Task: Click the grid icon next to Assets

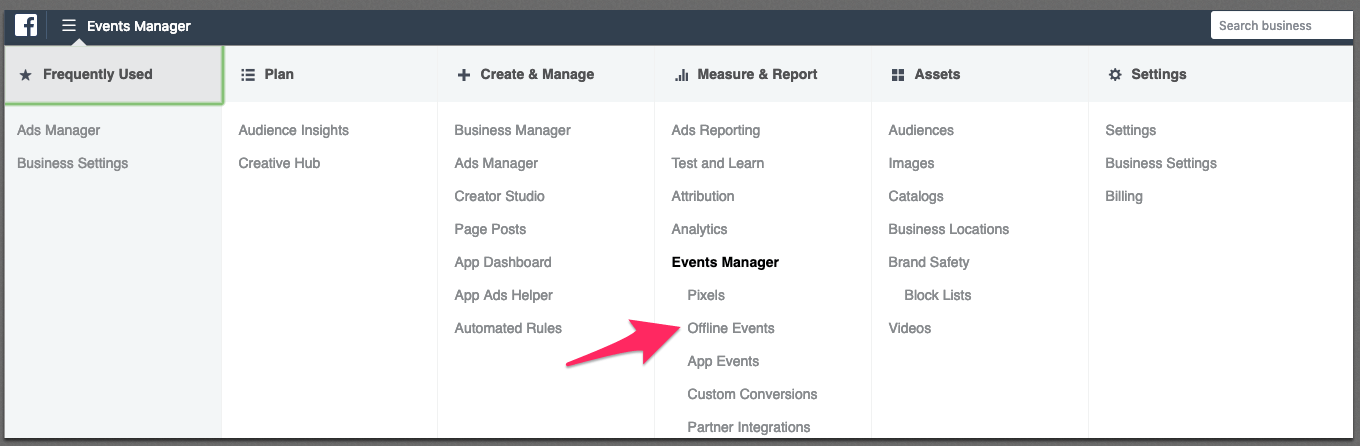Action: tap(898, 74)
